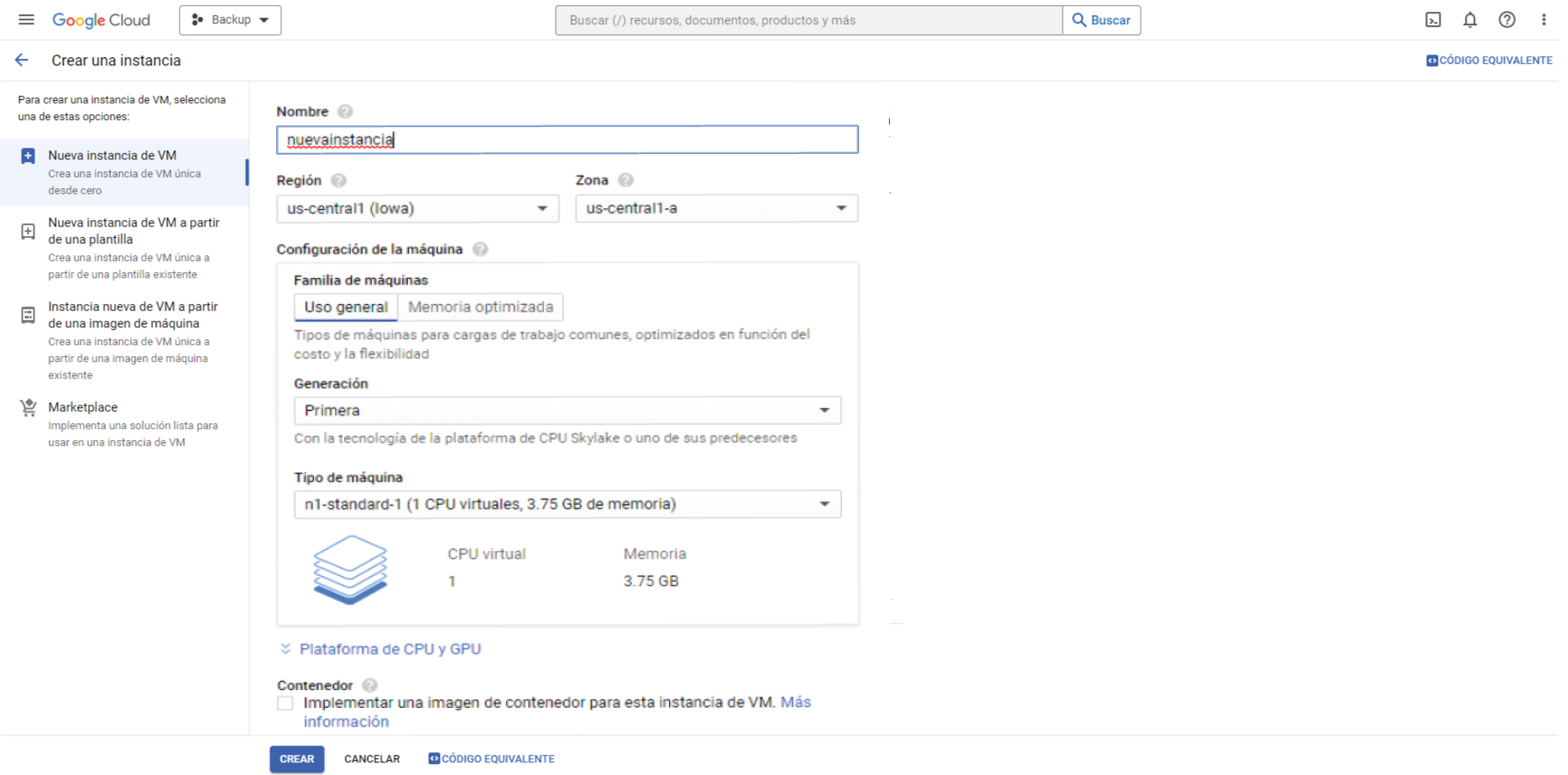The width and height of the screenshot is (1568, 775).
Task: Expand Plataforma de CPU y GPU section
Action: 389,649
